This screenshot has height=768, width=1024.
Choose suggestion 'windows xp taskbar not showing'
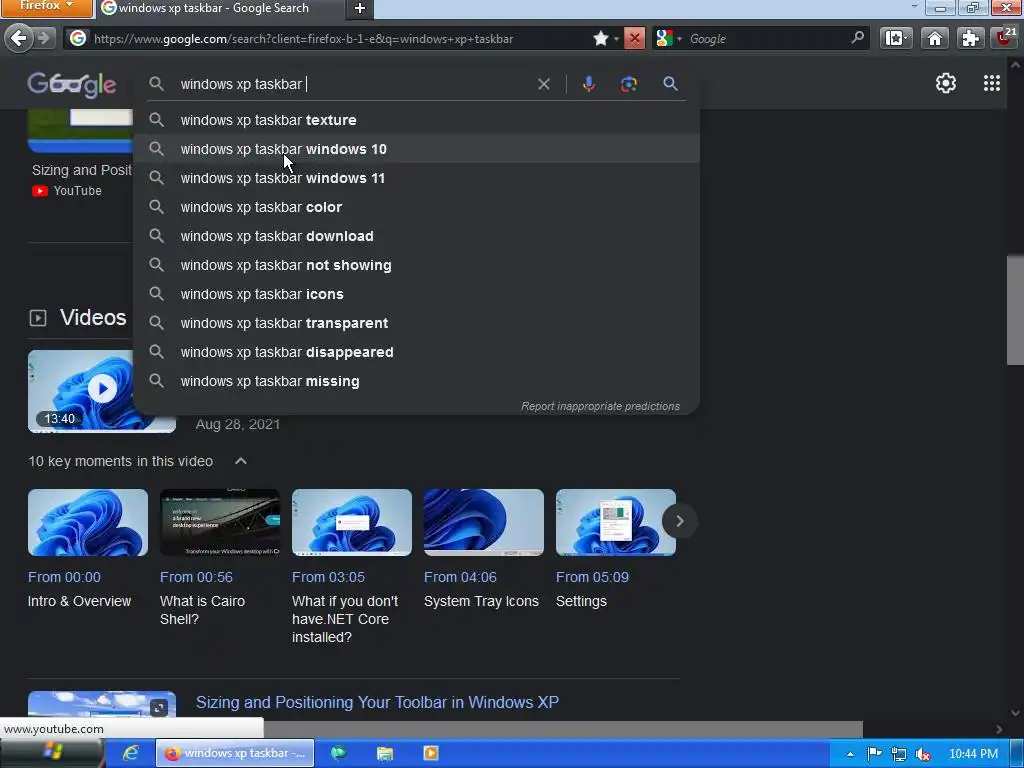point(416,265)
